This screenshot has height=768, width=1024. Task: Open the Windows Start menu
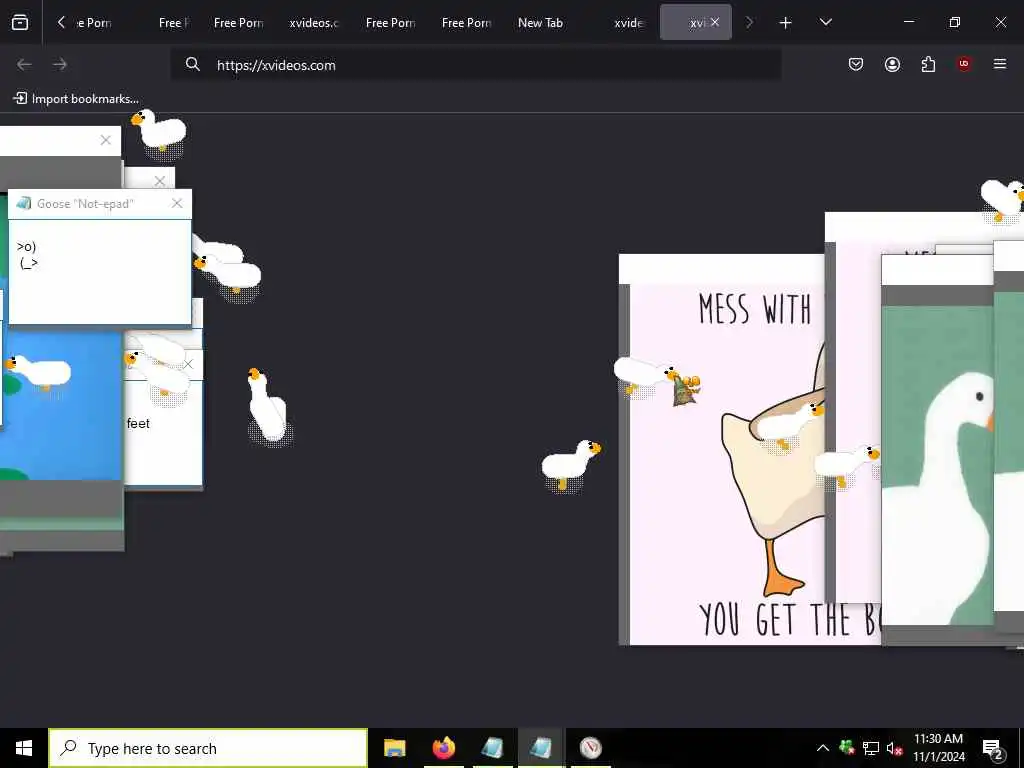[24, 748]
